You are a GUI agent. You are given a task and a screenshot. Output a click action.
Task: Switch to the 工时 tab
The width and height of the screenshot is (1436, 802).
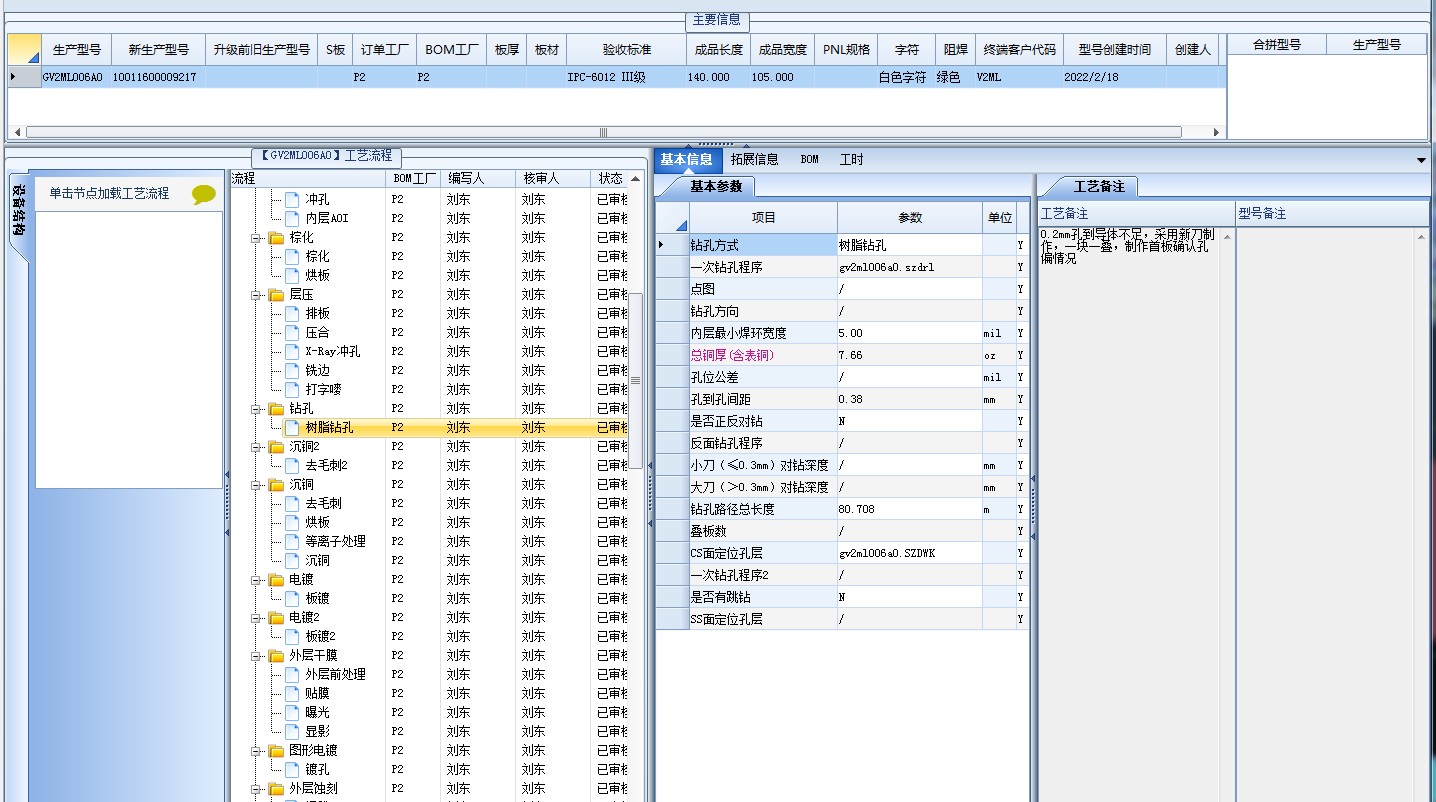tap(851, 159)
